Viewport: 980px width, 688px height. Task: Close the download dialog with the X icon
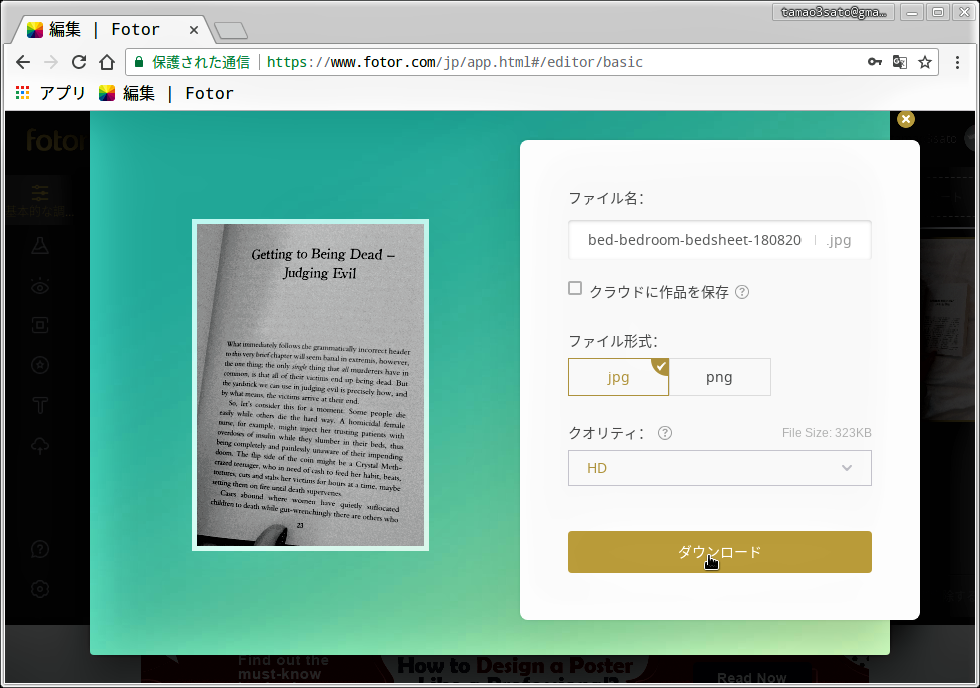pyautogui.click(x=906, y=119)
